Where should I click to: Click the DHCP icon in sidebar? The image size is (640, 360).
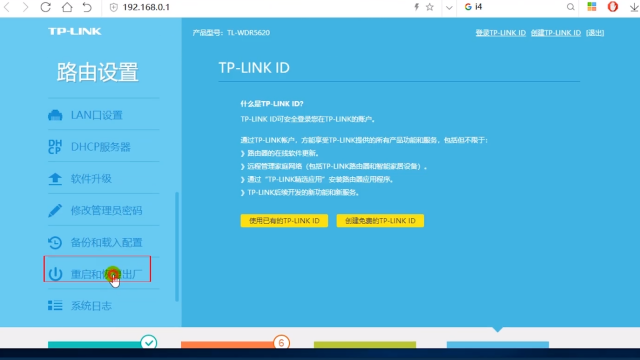pos(55,147)
